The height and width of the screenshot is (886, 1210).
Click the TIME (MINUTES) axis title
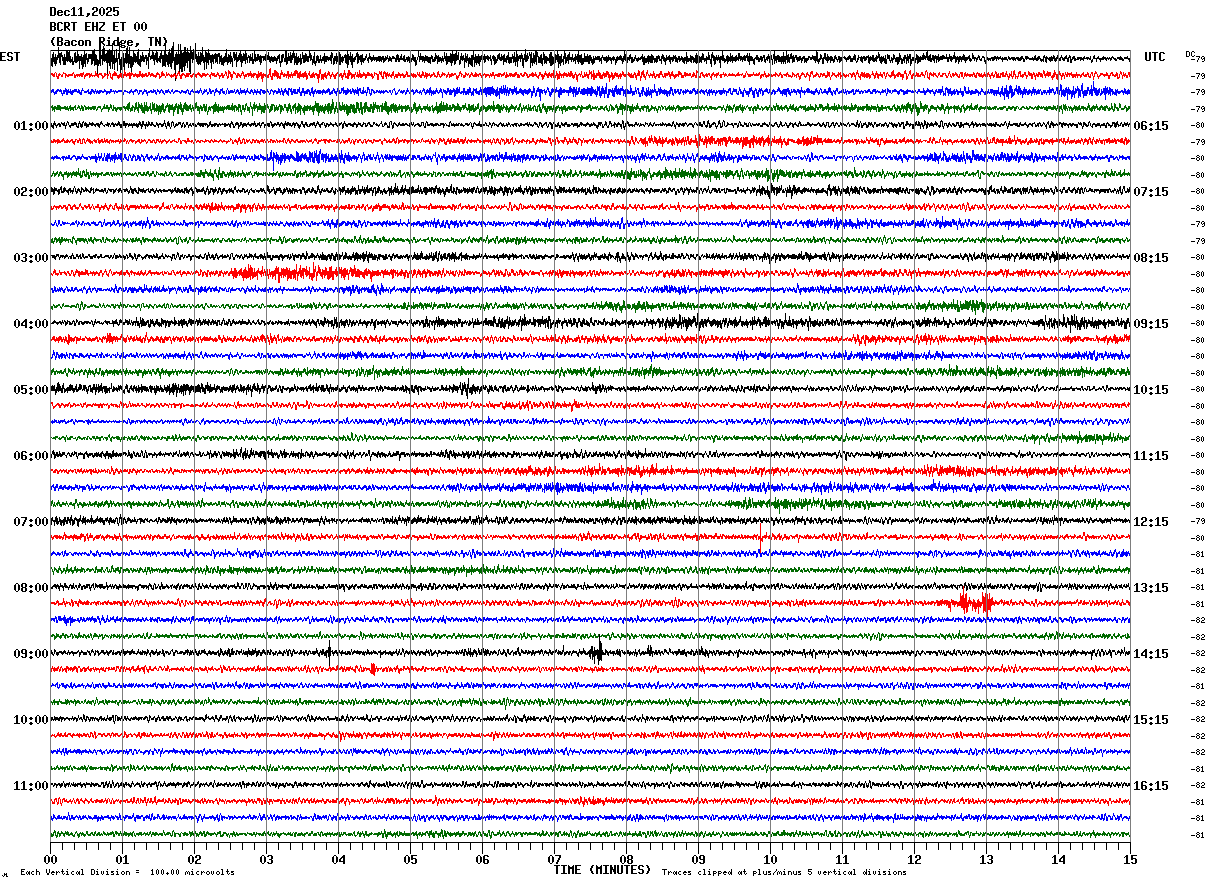(602, 870)
